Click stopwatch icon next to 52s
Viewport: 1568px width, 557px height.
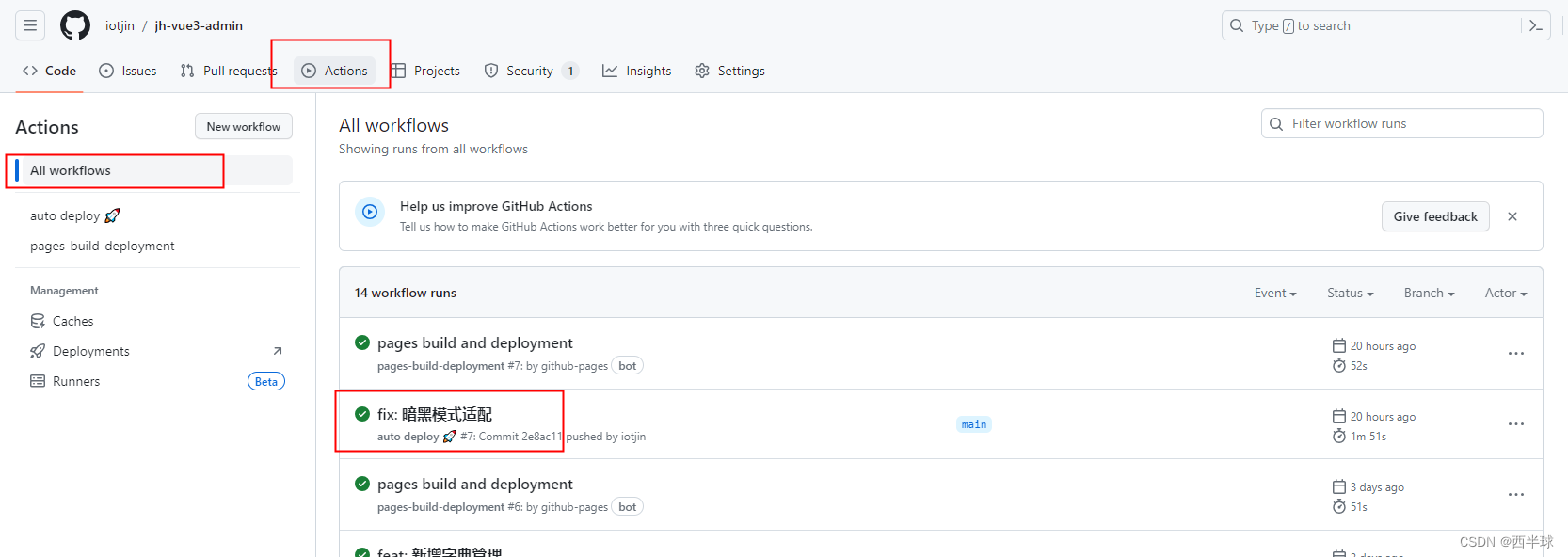pyautogui.click(x=1339, y=365)
